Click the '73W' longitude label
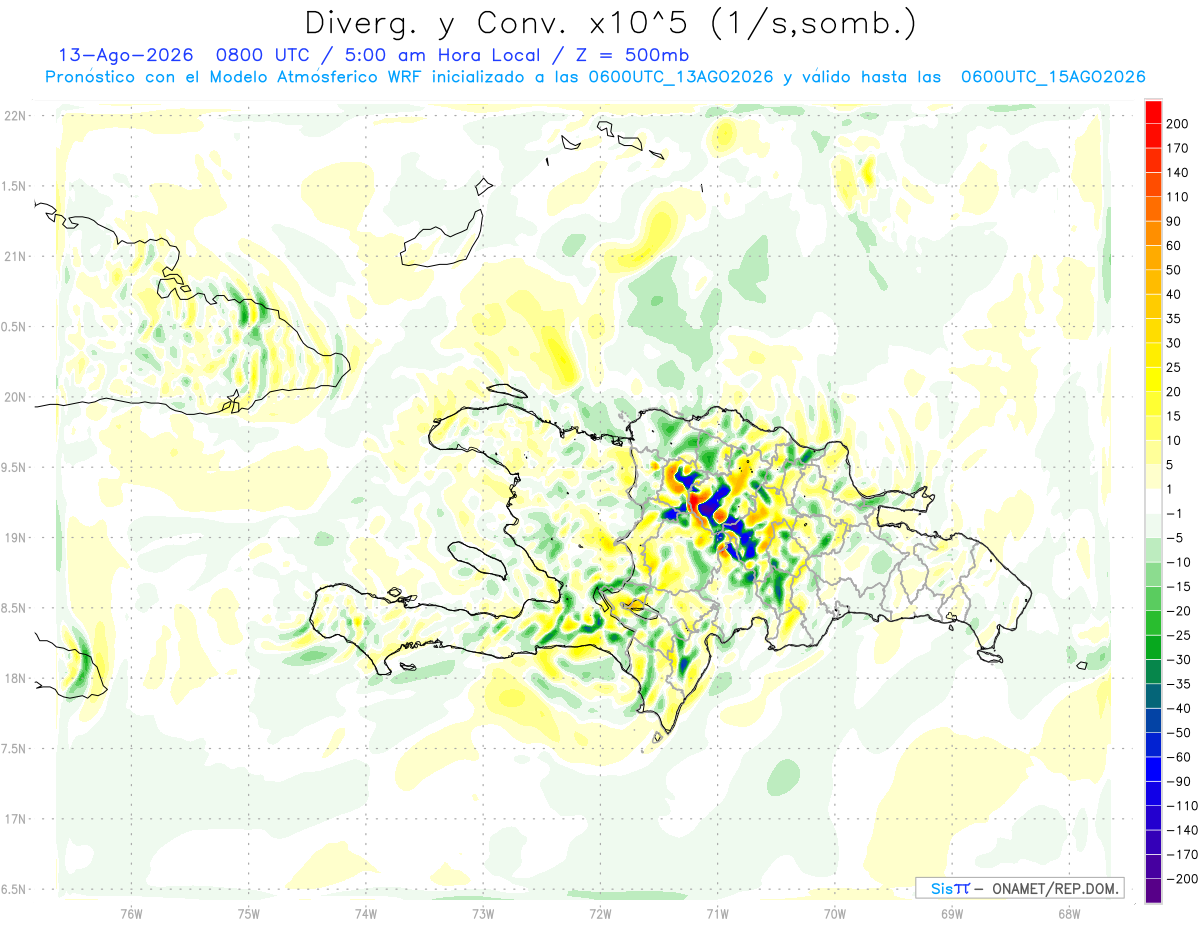Screen dimensions: 1200x927 tap(483, 913)
